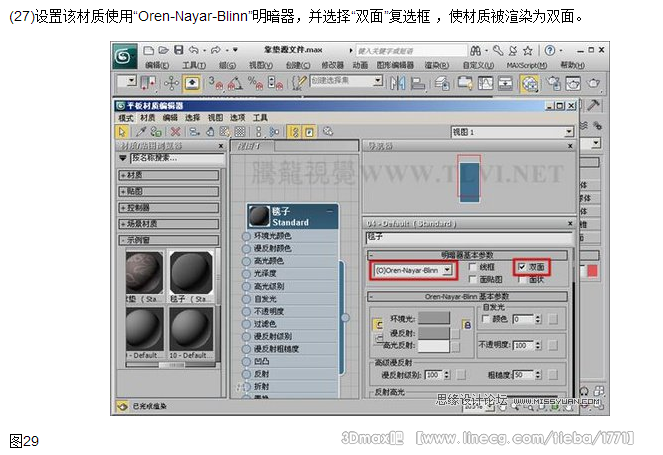Open the MAXScript(M) menu

(x=526, y=65)
